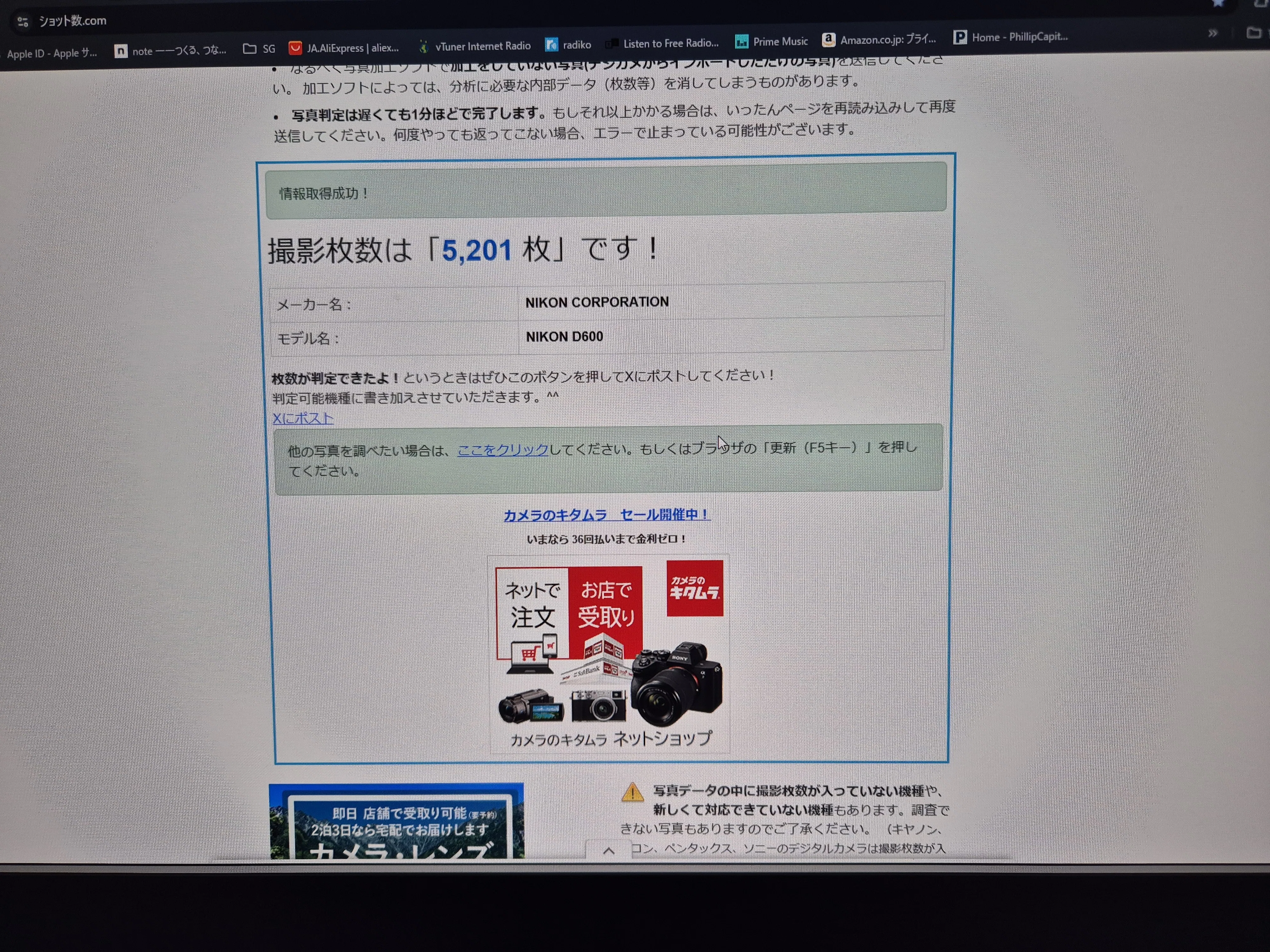Open the カメラのキタムラ セール開催中 link
This screenshot has width=1270, height=952.
tap(607, 515)
